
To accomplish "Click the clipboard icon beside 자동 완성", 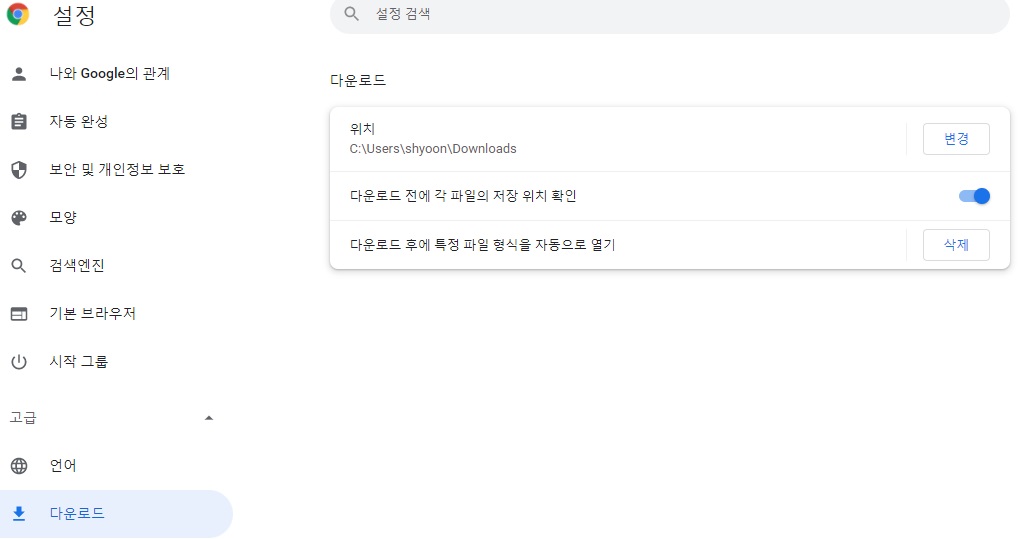I will tap(19, 122).
